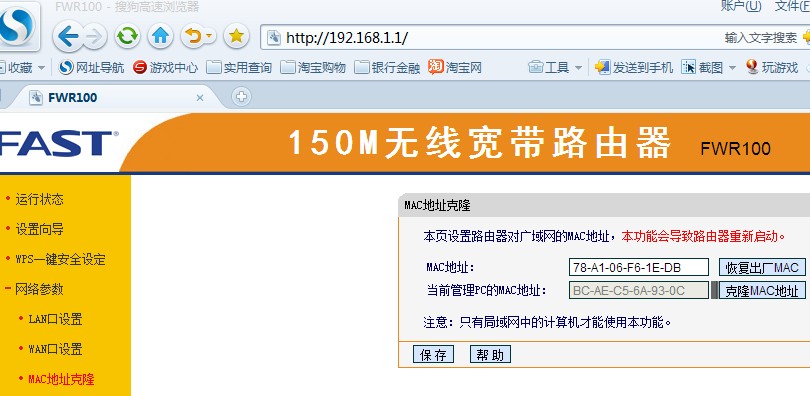Open the 账户(U) menu
The width and height of the screenshot is (810, 396).
pos(741,6)
